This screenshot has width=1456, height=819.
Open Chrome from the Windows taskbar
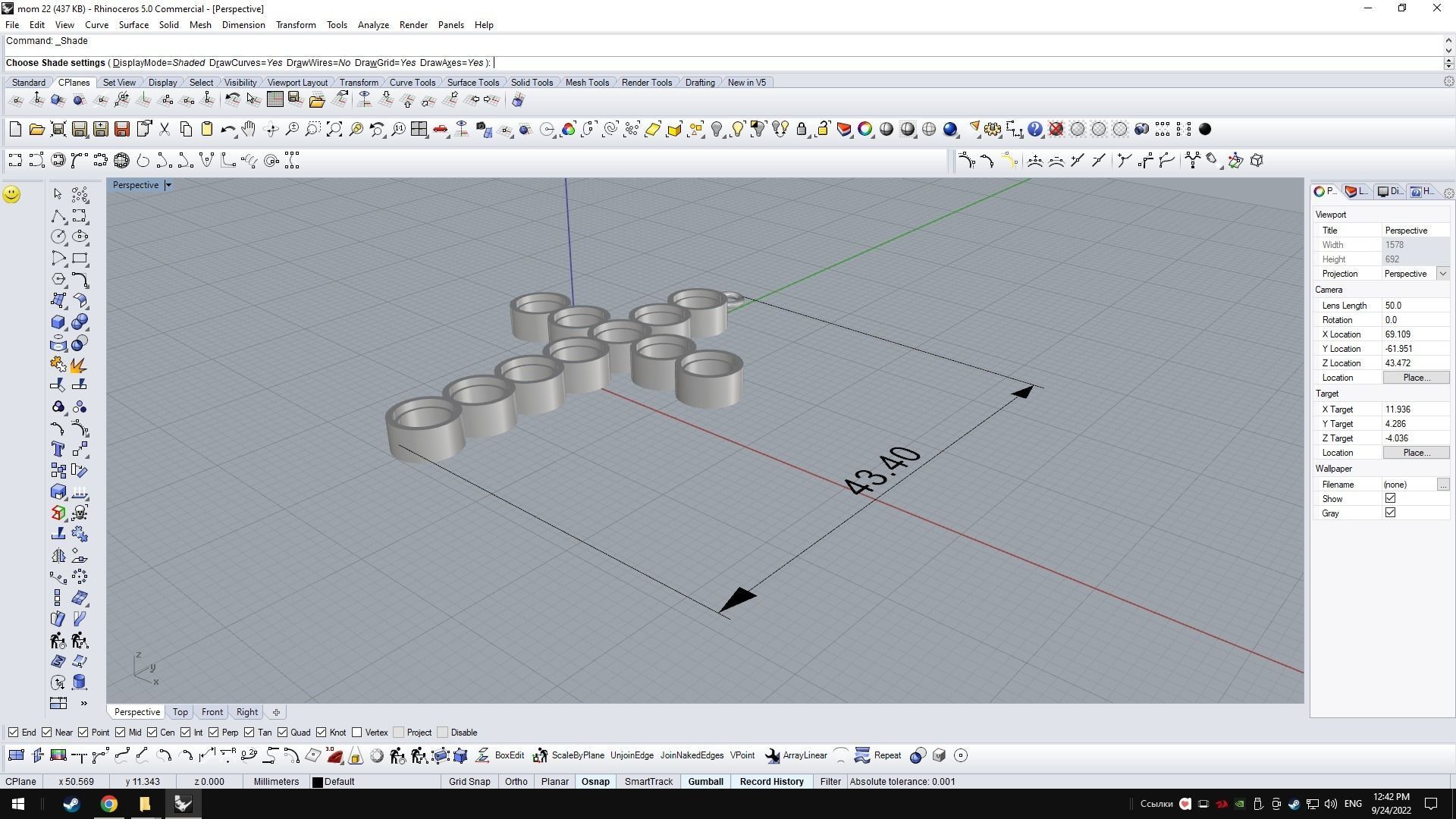click(108, 804)
